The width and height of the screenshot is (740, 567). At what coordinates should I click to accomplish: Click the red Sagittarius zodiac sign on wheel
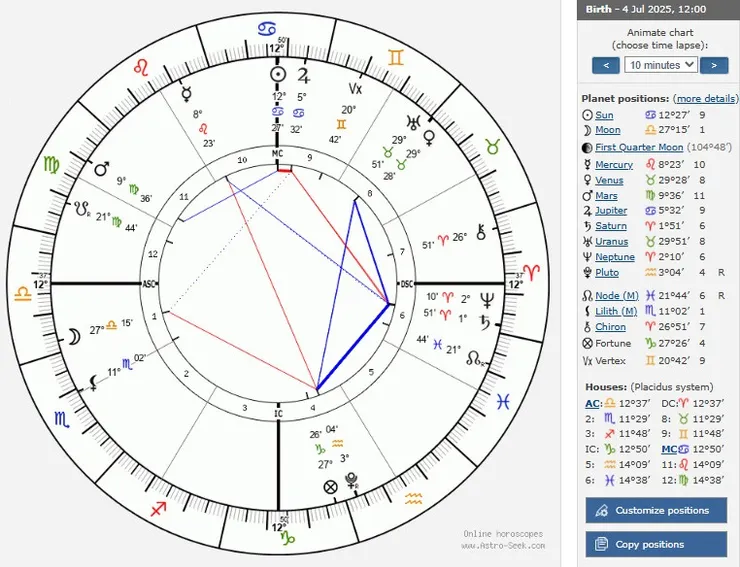point(158,508)
